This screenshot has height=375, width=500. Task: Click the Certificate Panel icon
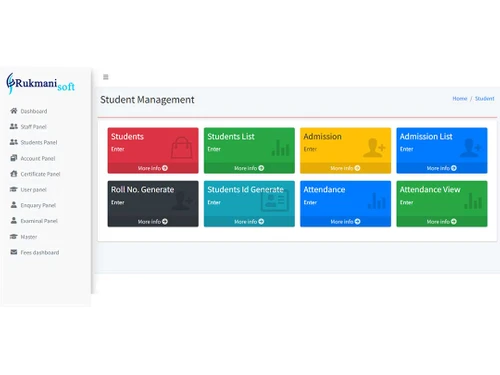point(14,174)
